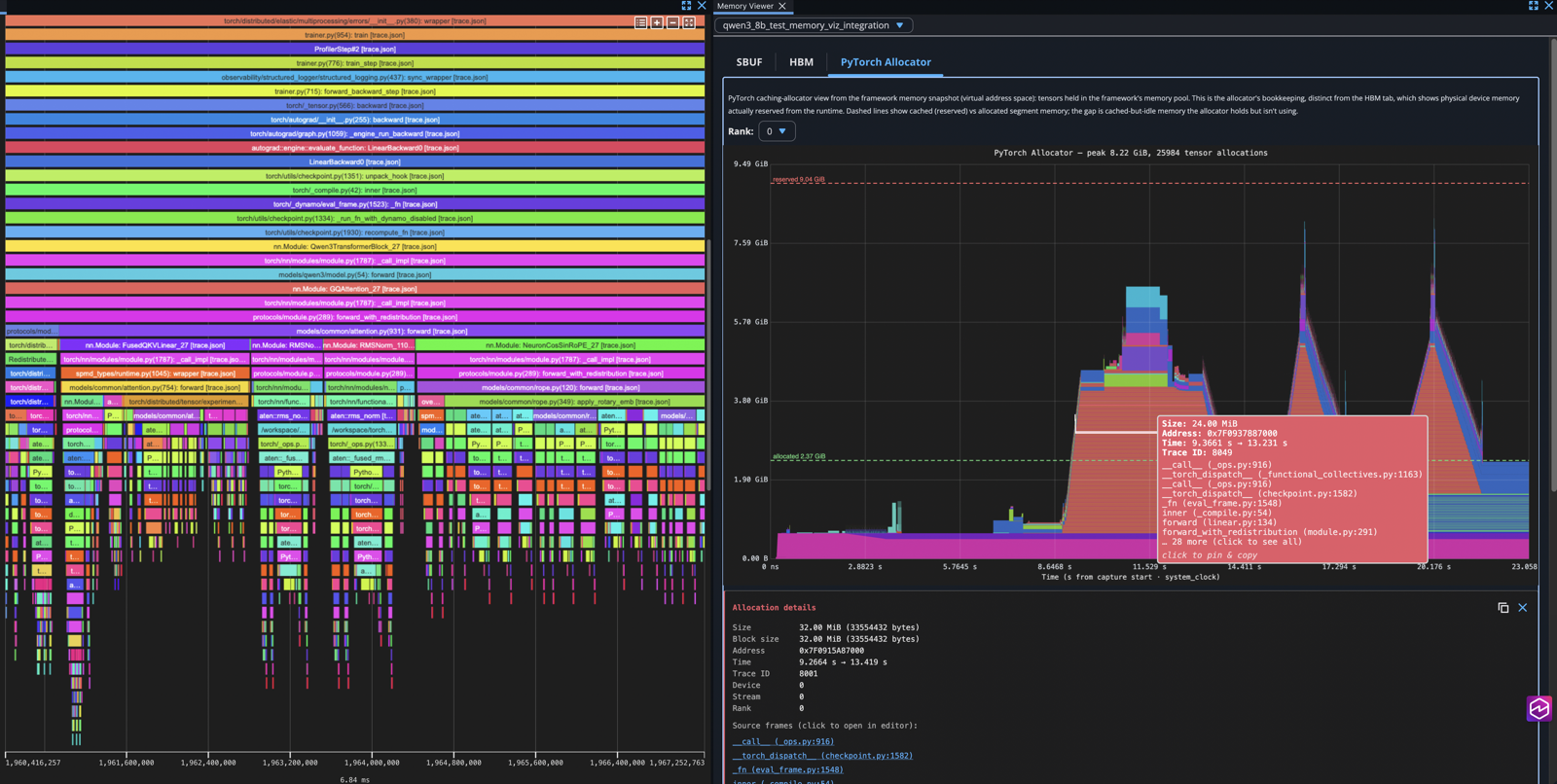Click models/qwen3/model.py(54): forward bar

354,274
